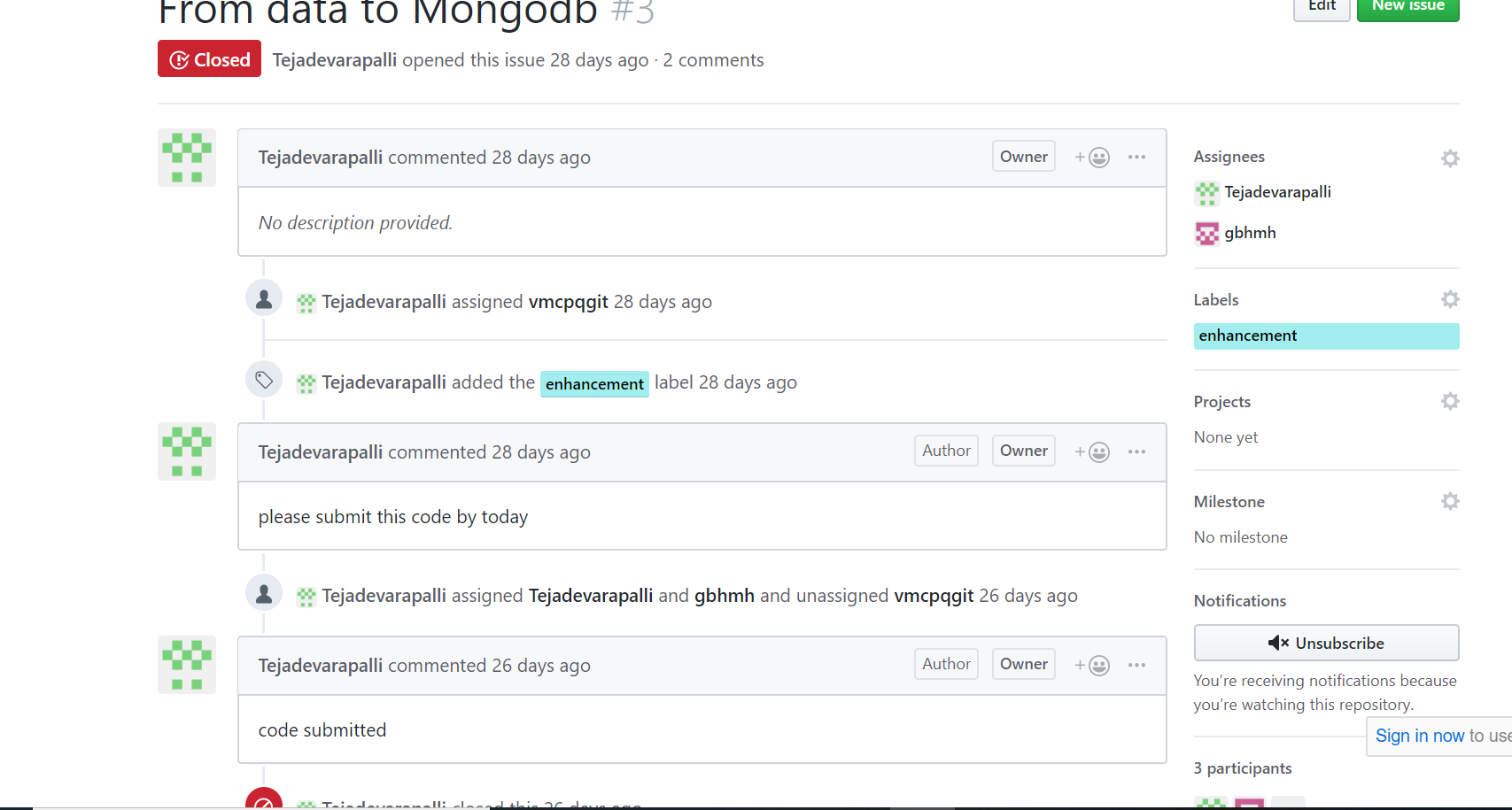The height and width of the screenshot is (810, 1512).
Task: Open Projects settings gear
Action: (x=1449, y=401)
